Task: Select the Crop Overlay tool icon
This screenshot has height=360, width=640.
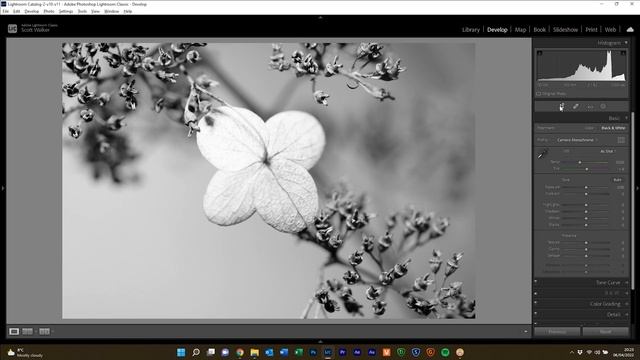Action: tap(562, 107)
